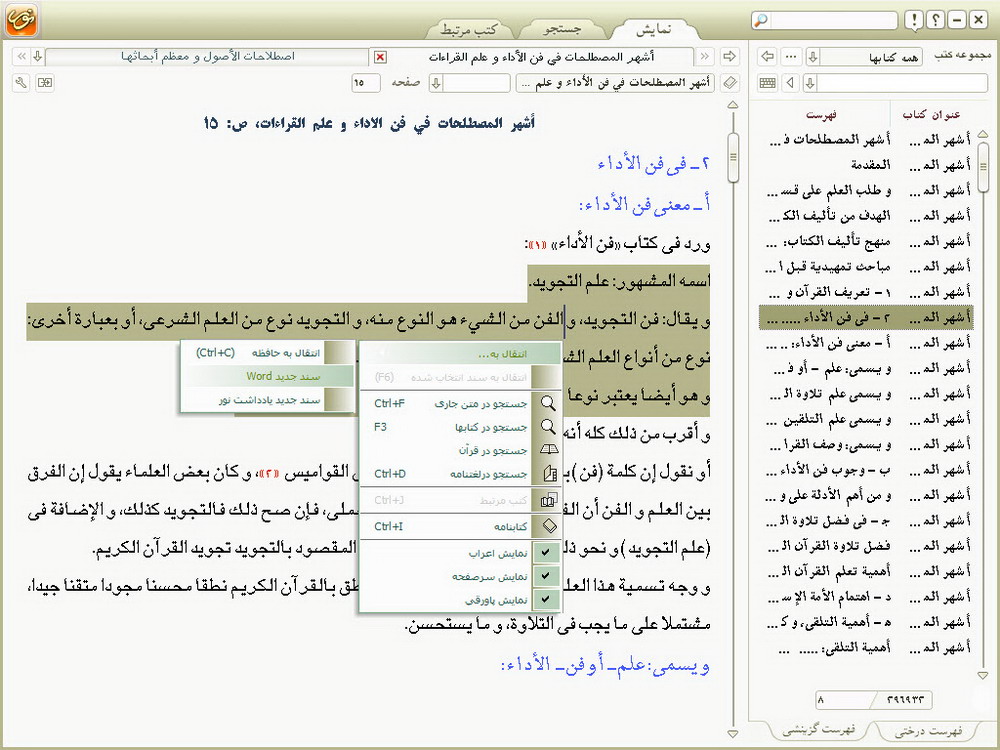Click the three-dots button beside the collection dropdown
This screenshot has height=750, width=1000.
[791, 56]
